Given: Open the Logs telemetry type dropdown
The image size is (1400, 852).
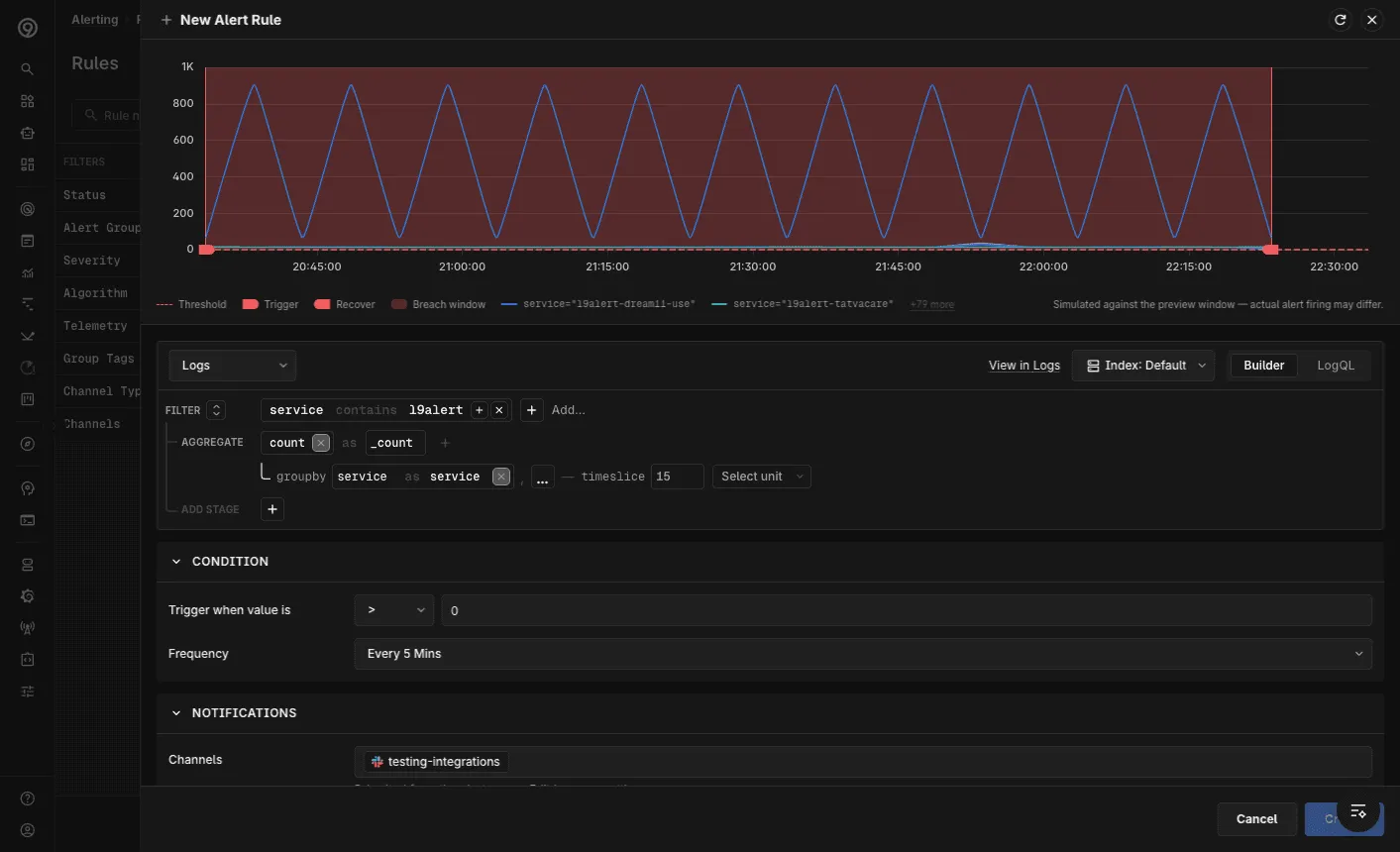Looking at the screenshot, I should [233, 366].
